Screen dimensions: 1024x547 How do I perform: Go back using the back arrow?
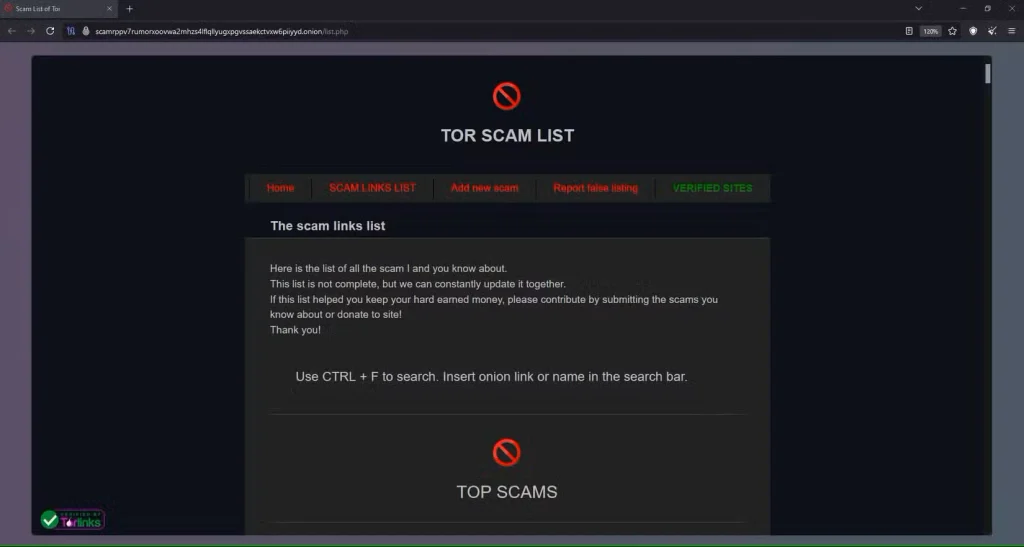pos(12,31)
